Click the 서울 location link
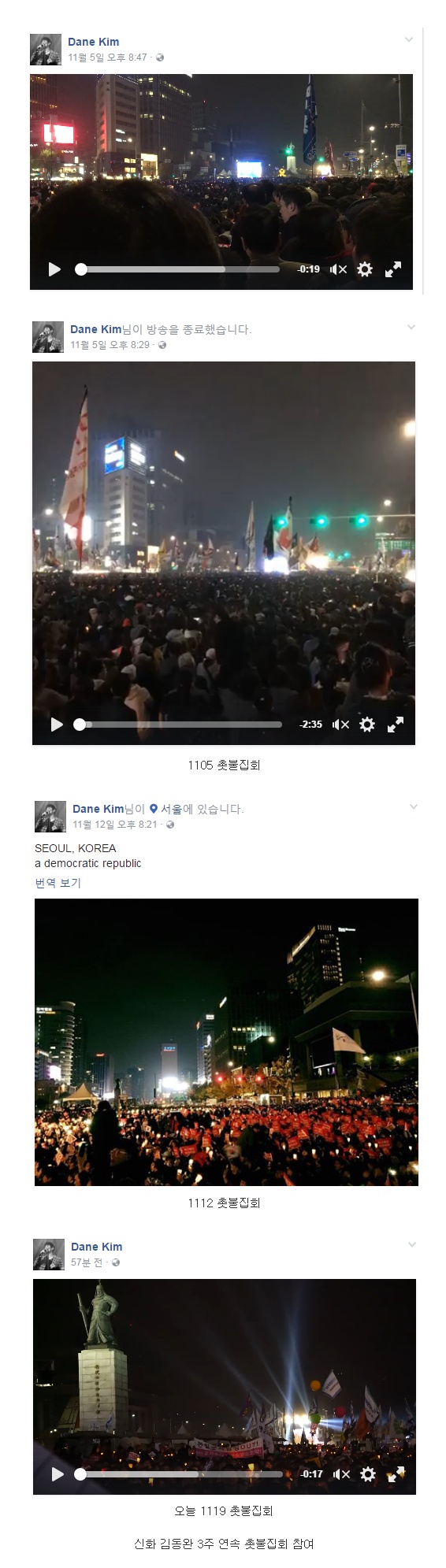The height and width of the screenshot is (1568, 446). pyautogui.click(x=171, y=809)
